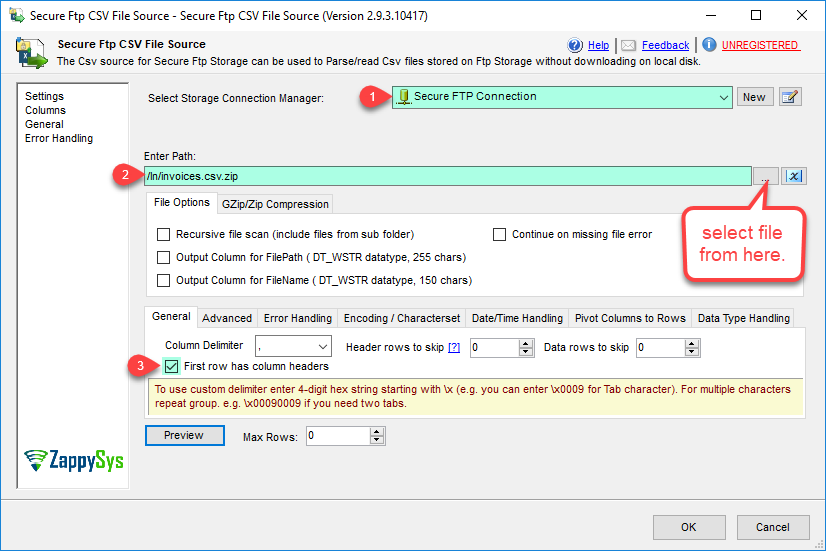
Task: Click the Header rows to skip field
Action: point(494,348)
